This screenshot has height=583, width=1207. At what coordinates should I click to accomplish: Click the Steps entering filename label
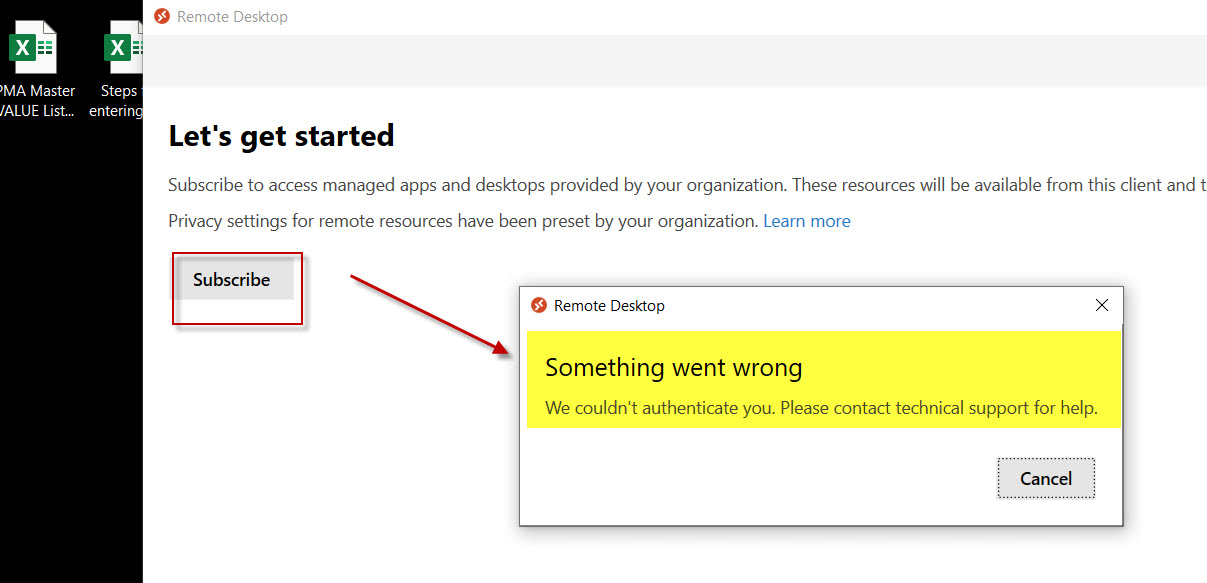click(118, 100)
